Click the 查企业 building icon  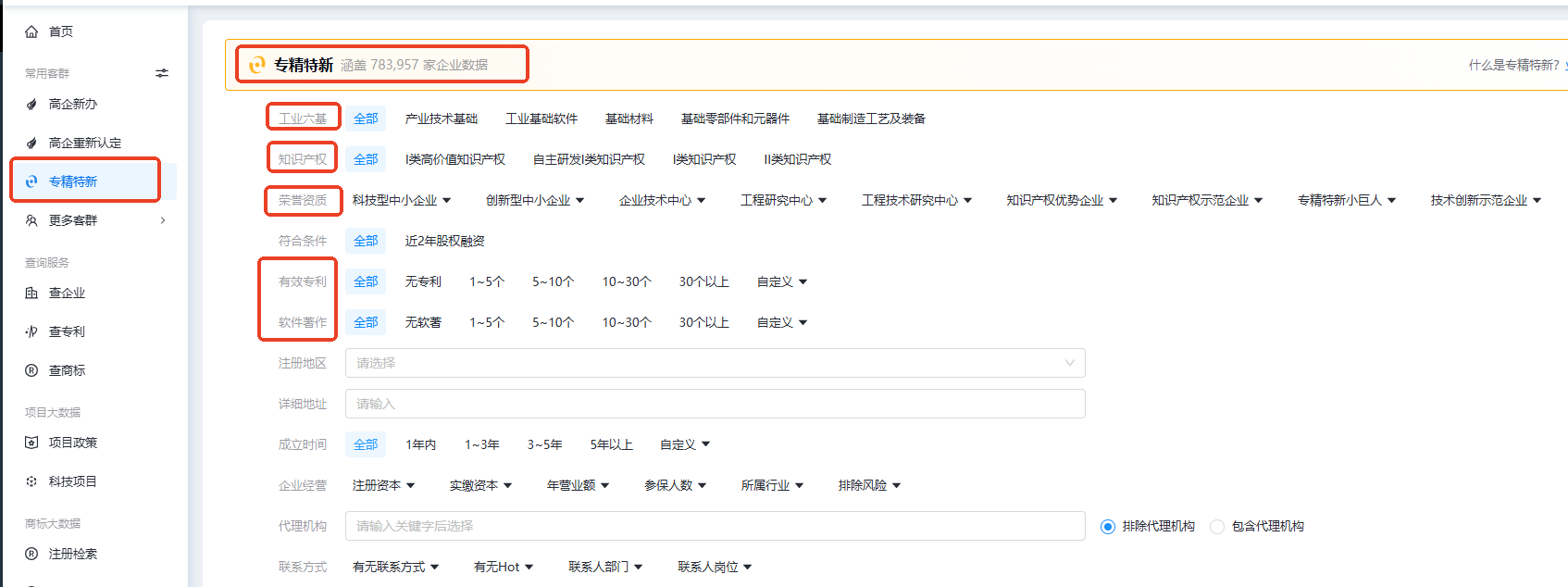click(31, 293)
